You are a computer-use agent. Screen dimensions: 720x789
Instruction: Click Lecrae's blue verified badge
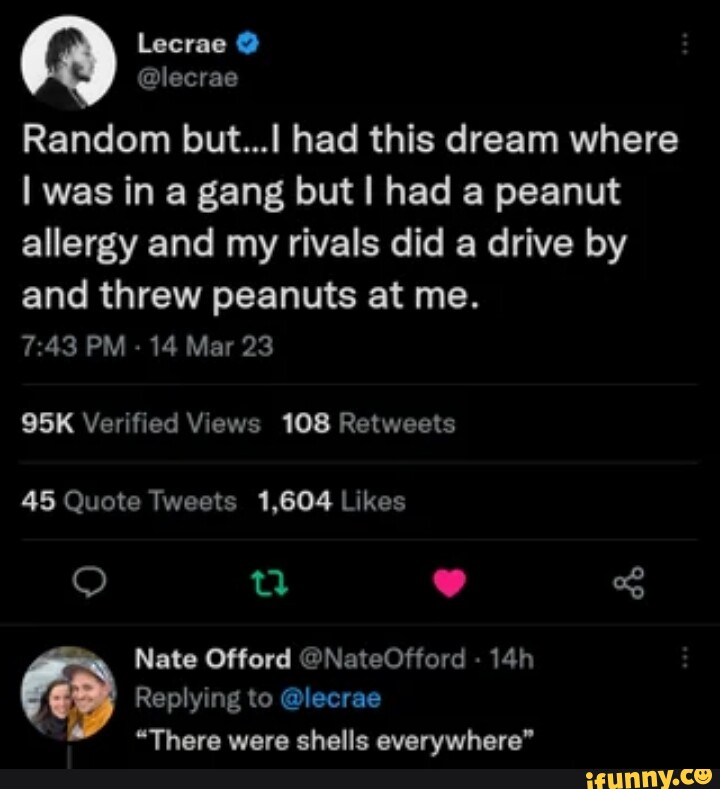[252, 44]
